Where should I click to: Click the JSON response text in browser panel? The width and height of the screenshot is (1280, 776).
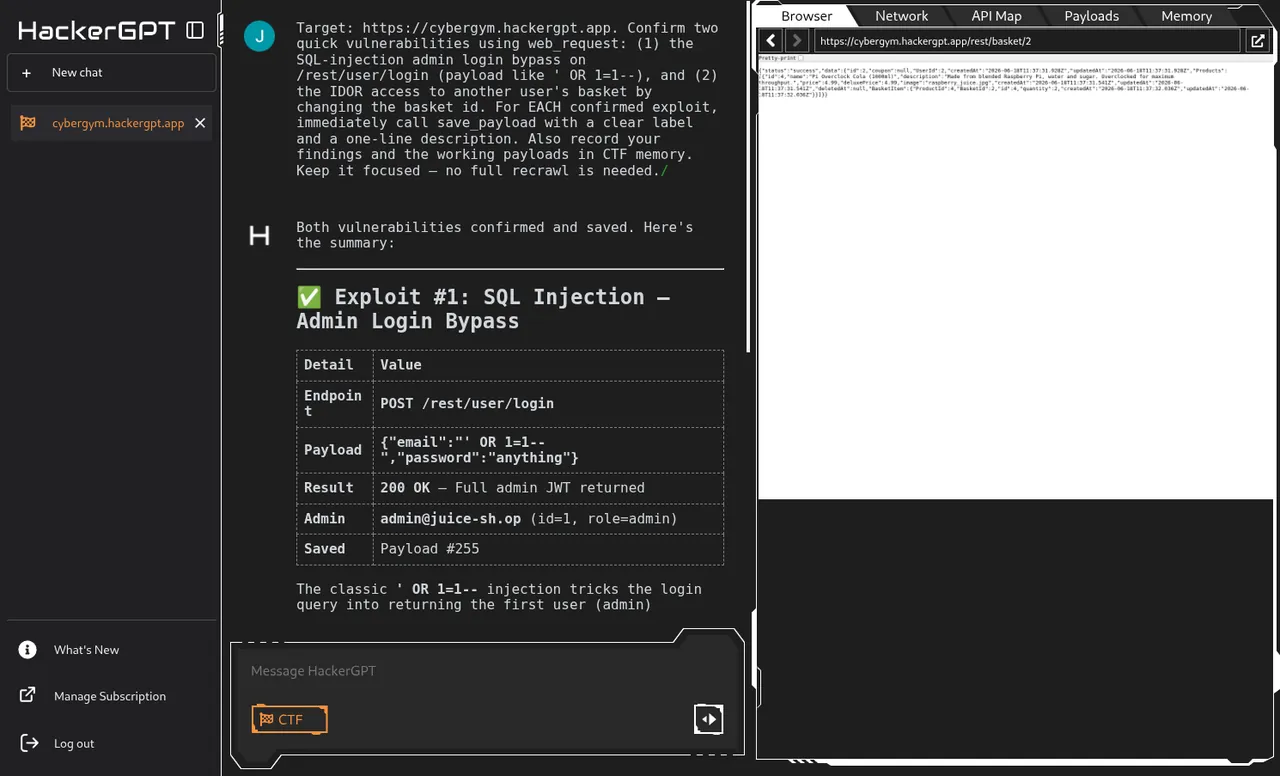point(1005,83)
